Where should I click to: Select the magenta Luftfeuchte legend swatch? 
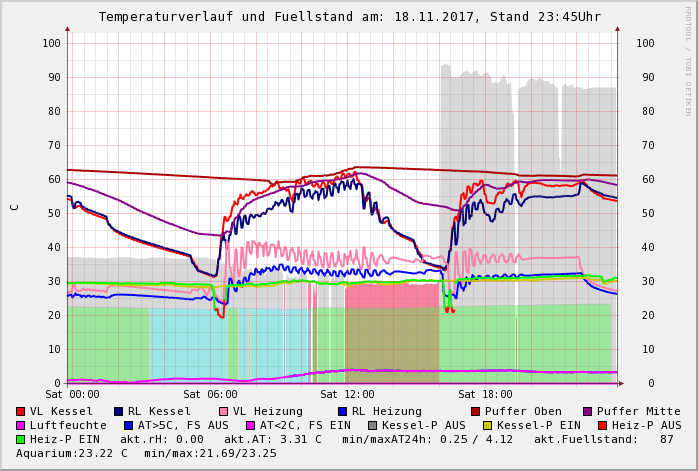tap(21, 425)
